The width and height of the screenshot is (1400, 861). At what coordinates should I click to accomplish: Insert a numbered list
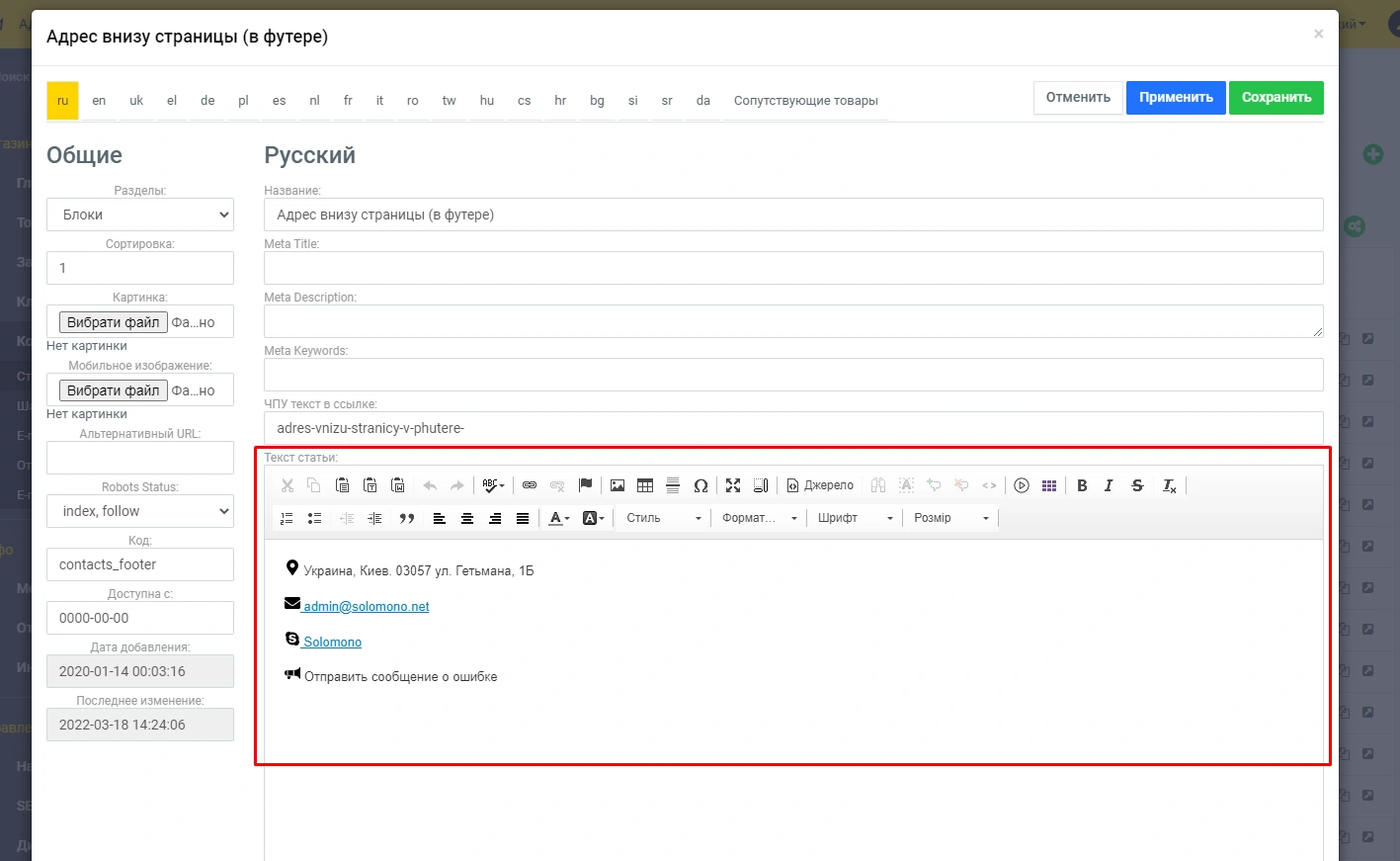(287, 518)
